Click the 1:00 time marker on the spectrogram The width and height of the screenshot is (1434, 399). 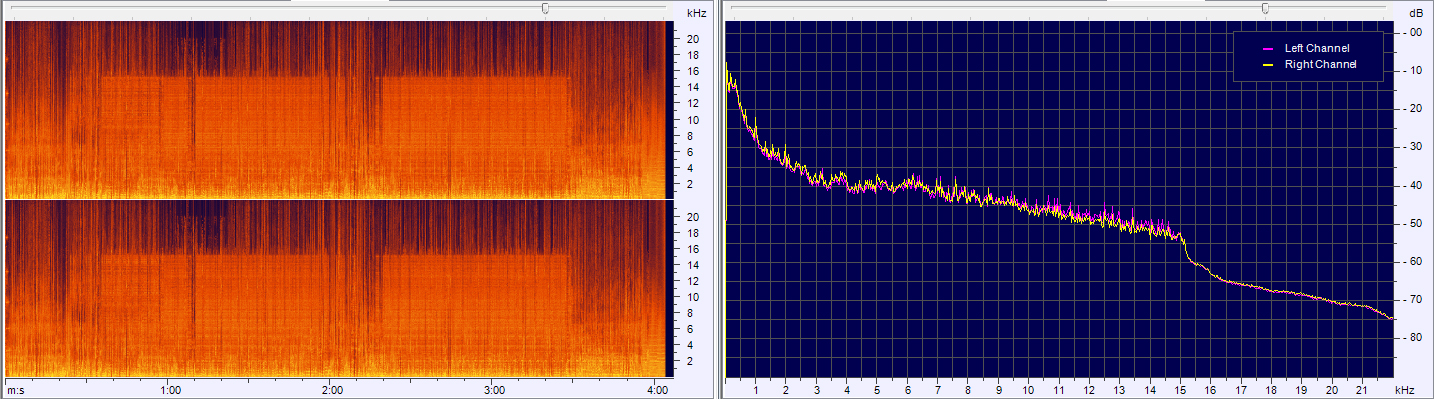pyautogui.click(x=171, y=389)
